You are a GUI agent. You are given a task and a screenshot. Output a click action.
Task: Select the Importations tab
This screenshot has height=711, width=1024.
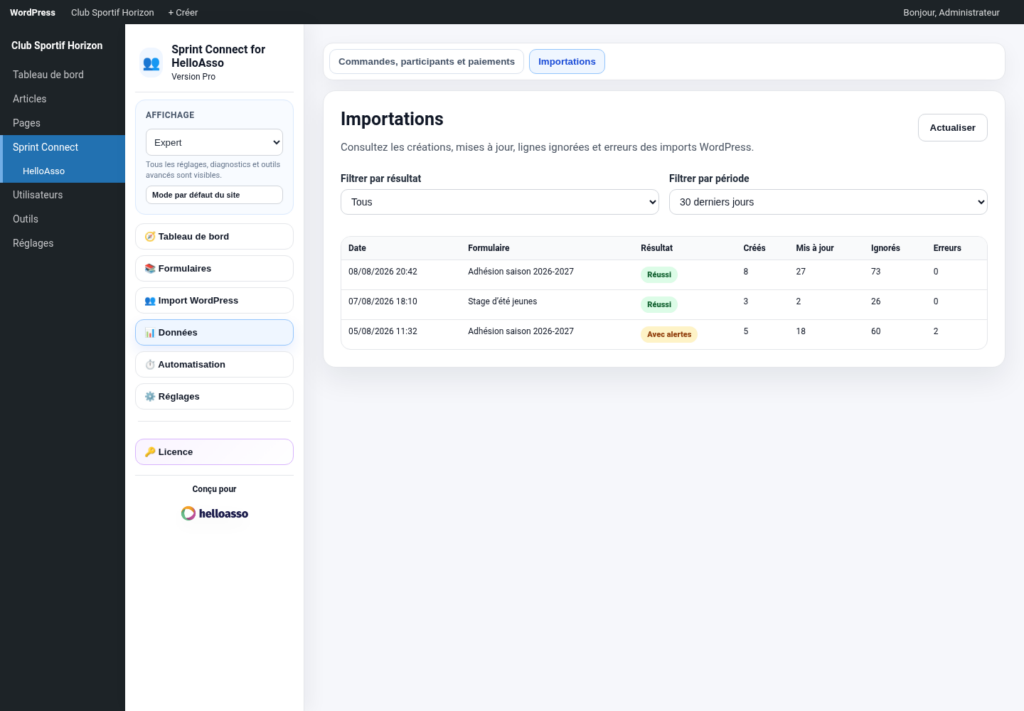[567, 61]
